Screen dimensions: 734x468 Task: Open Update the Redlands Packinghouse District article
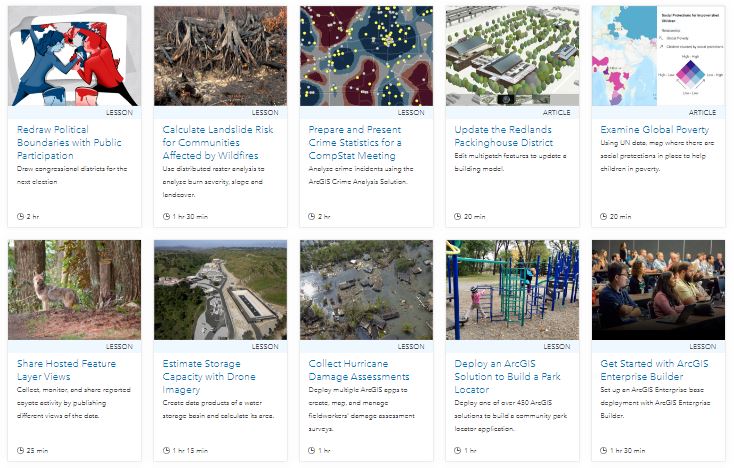tap(504, 136)
